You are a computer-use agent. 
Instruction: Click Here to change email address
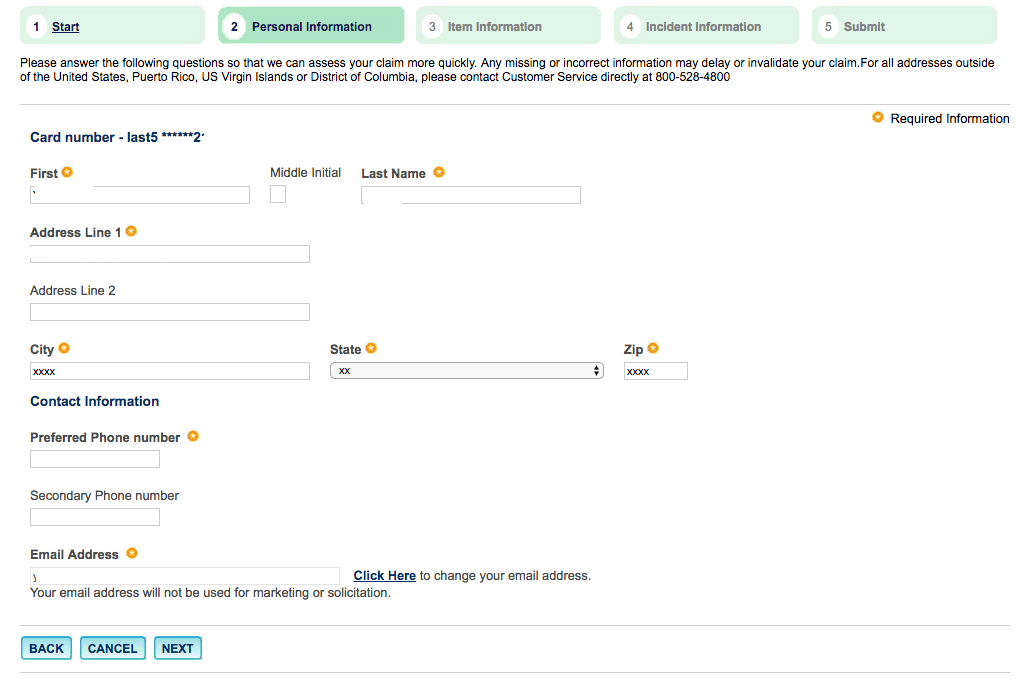(385, 576)
